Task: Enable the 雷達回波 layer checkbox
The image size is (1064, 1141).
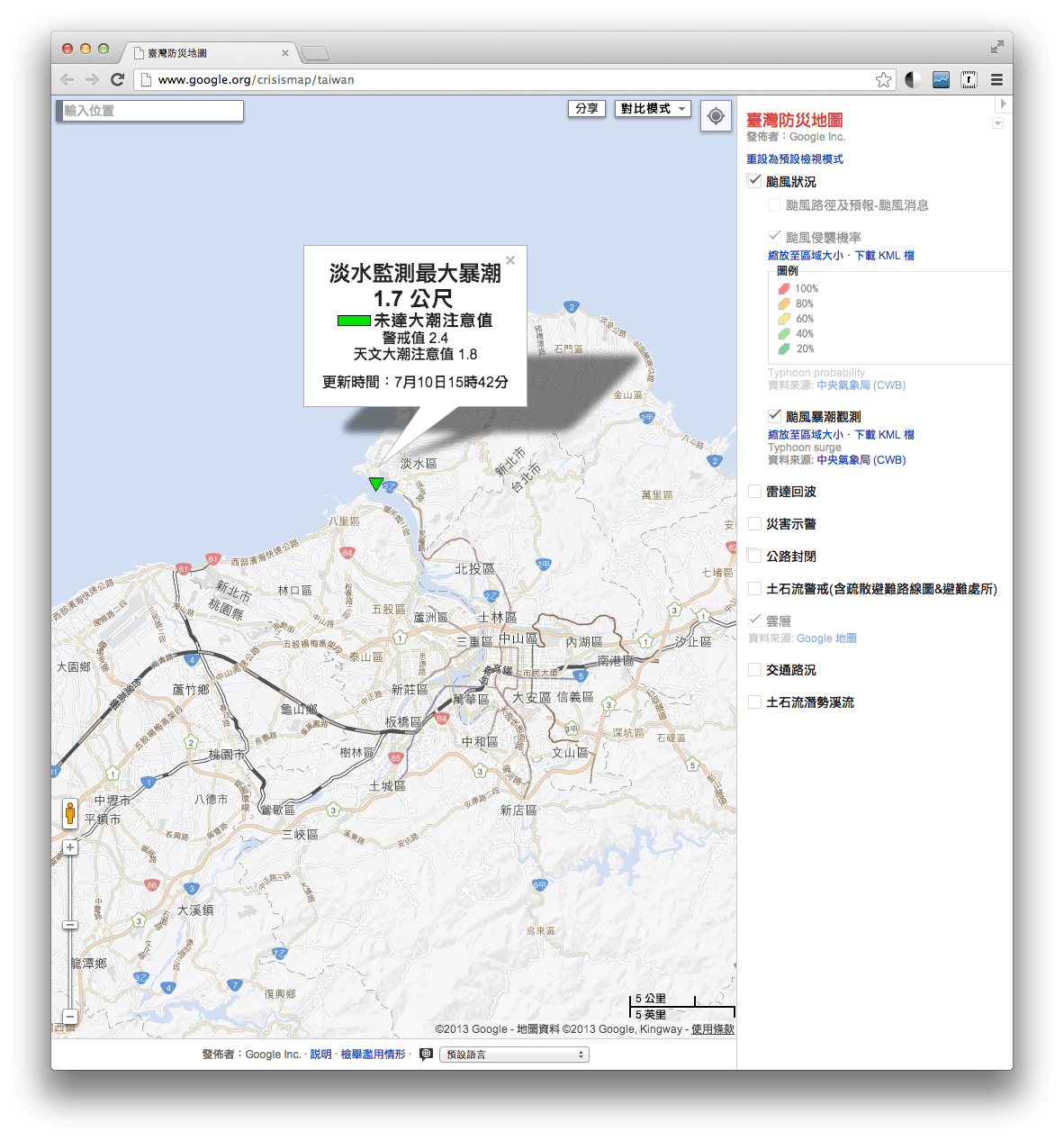Action: [753, 491]
